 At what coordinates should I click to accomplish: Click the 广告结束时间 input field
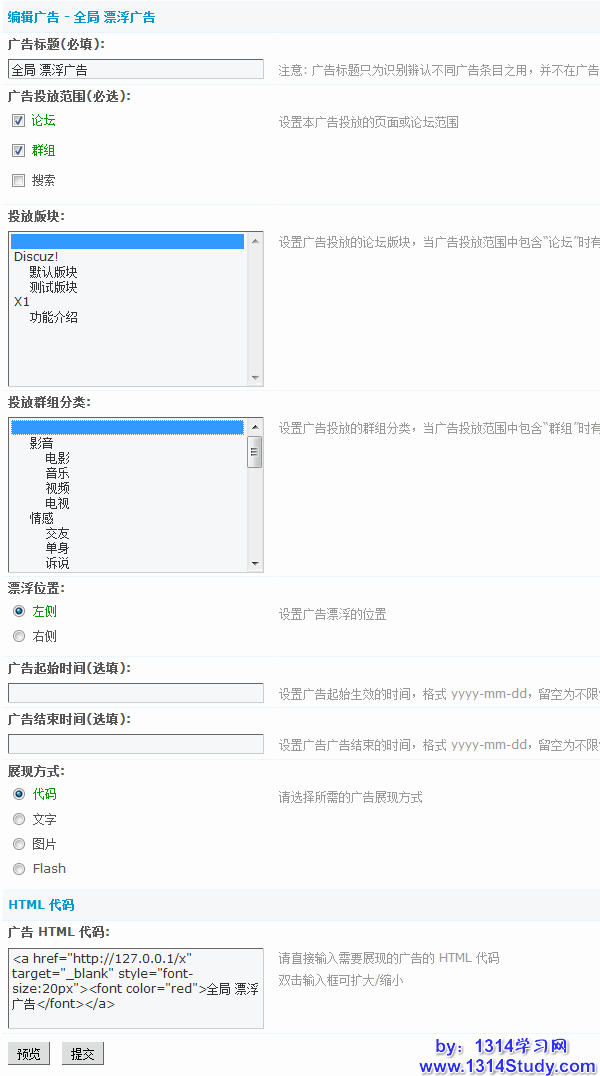135,744
